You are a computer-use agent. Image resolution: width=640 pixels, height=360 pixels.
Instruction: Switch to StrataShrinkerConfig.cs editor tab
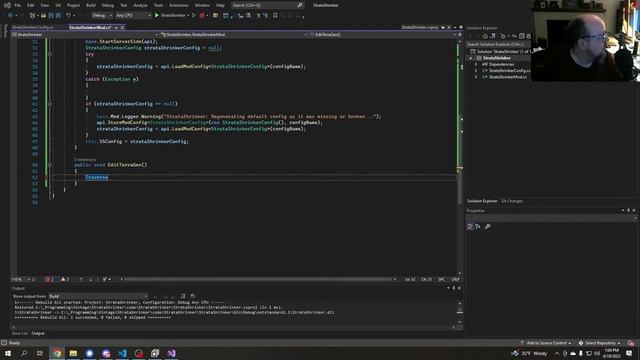point(33,27)
